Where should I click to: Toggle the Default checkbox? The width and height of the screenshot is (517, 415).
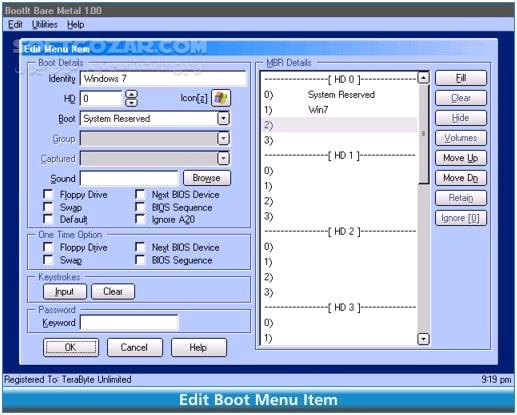(48, 219)
